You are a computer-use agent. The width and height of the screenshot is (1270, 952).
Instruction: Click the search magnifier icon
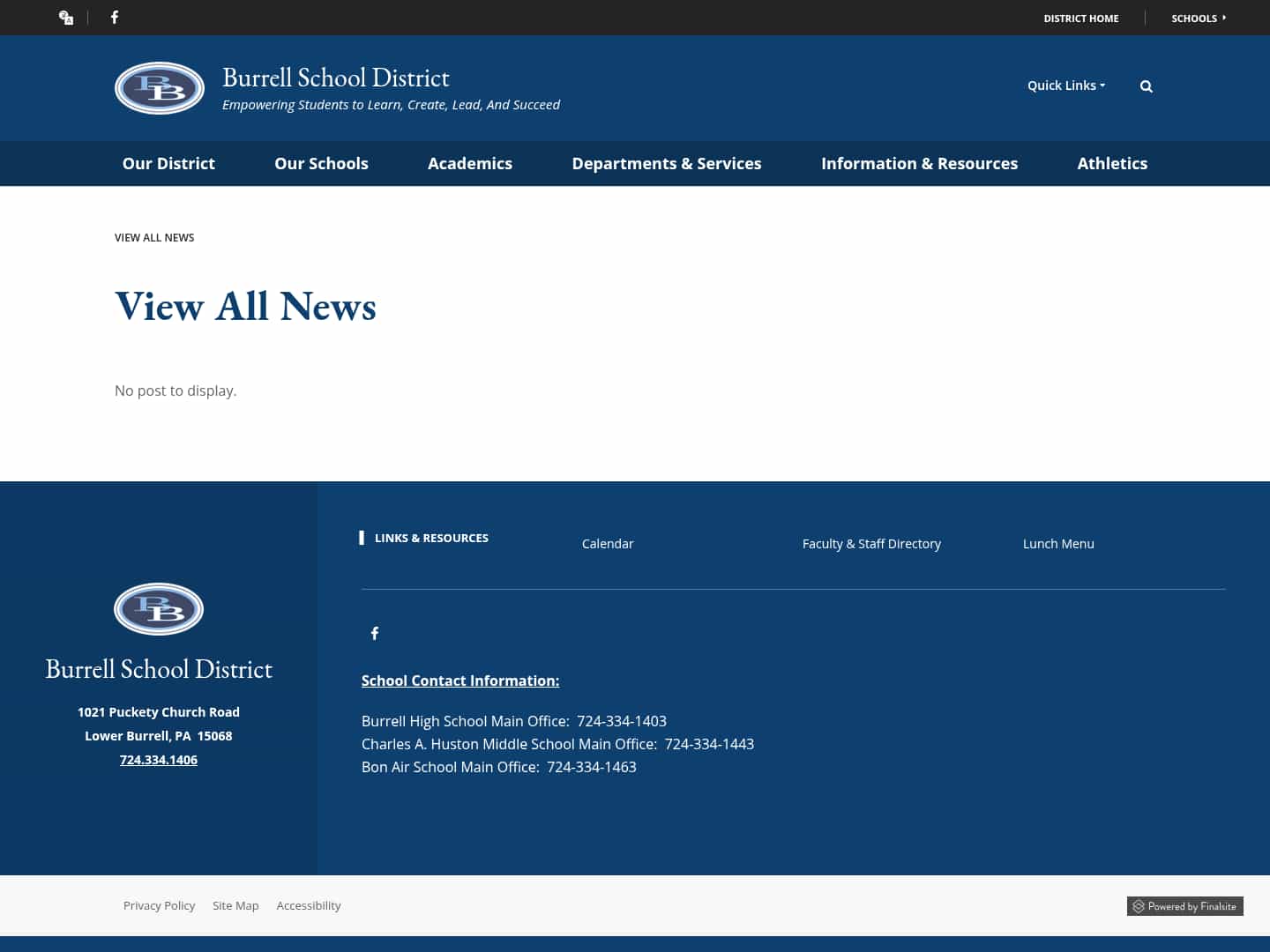[x=1147, y=86]
